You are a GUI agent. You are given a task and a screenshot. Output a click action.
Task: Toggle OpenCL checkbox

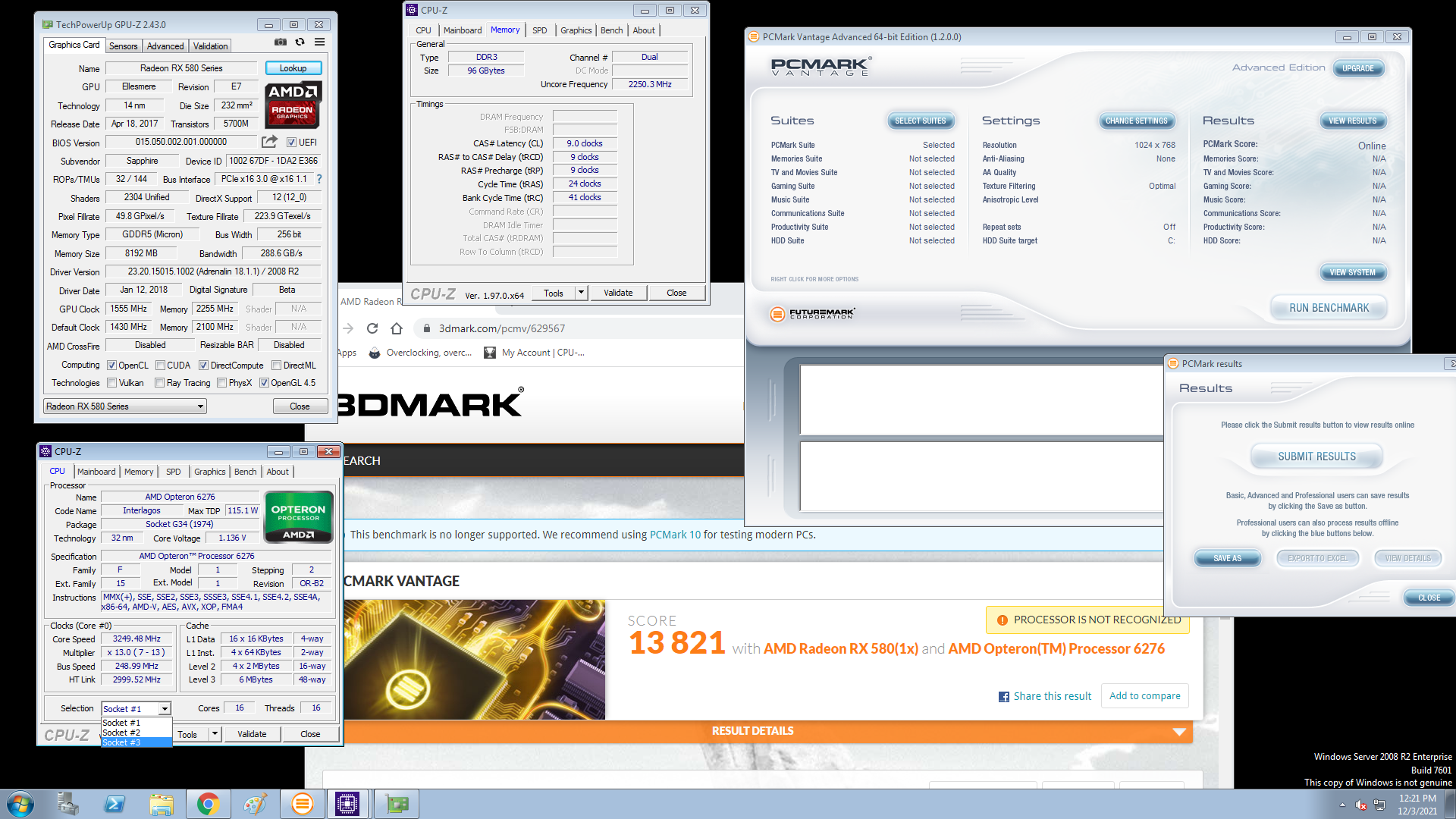click(x=111, y=366)
